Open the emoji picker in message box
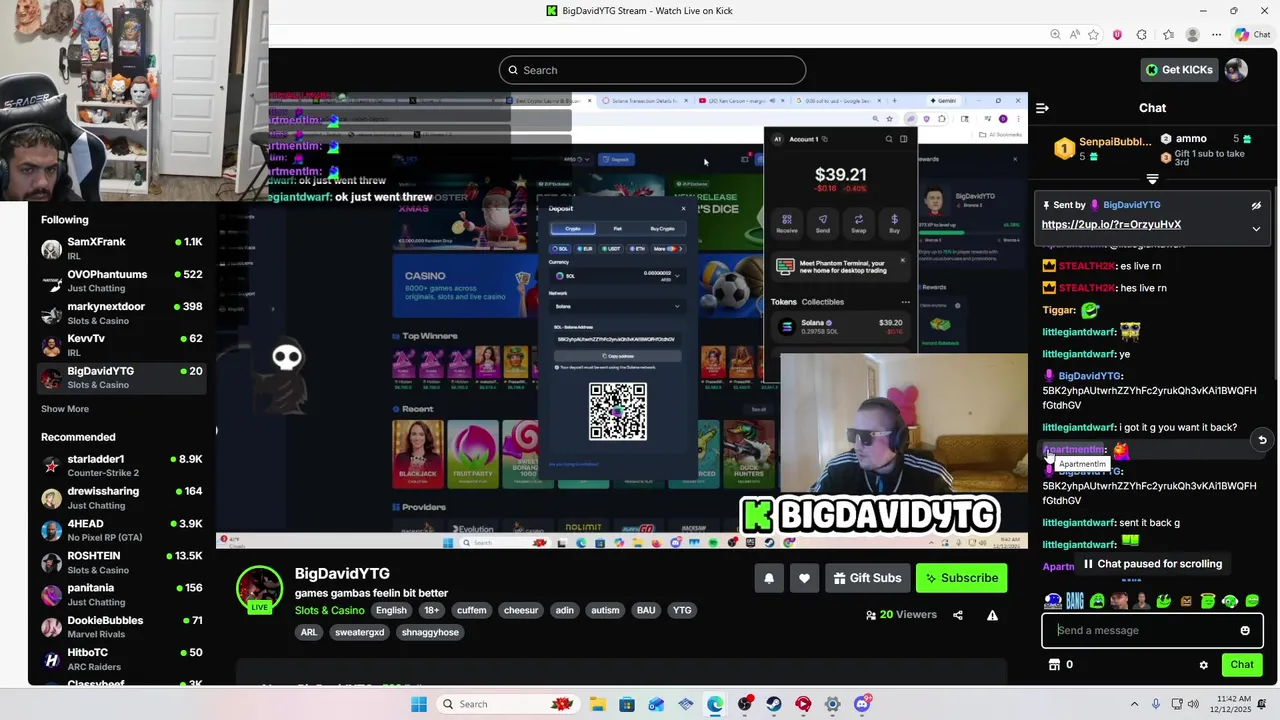1280x720 pixels. 1245,631
